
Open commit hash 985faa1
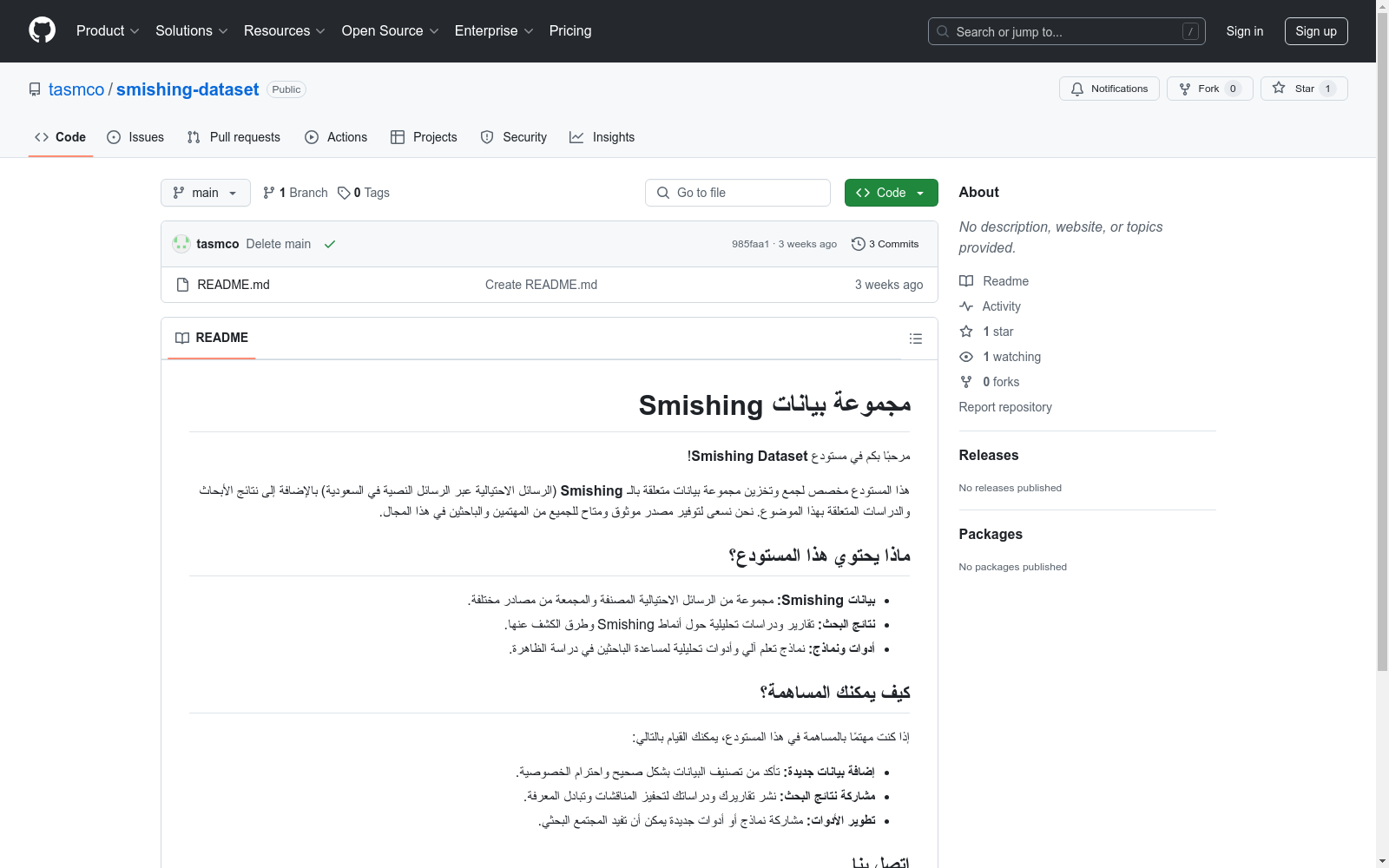click(x=750, y=244)
